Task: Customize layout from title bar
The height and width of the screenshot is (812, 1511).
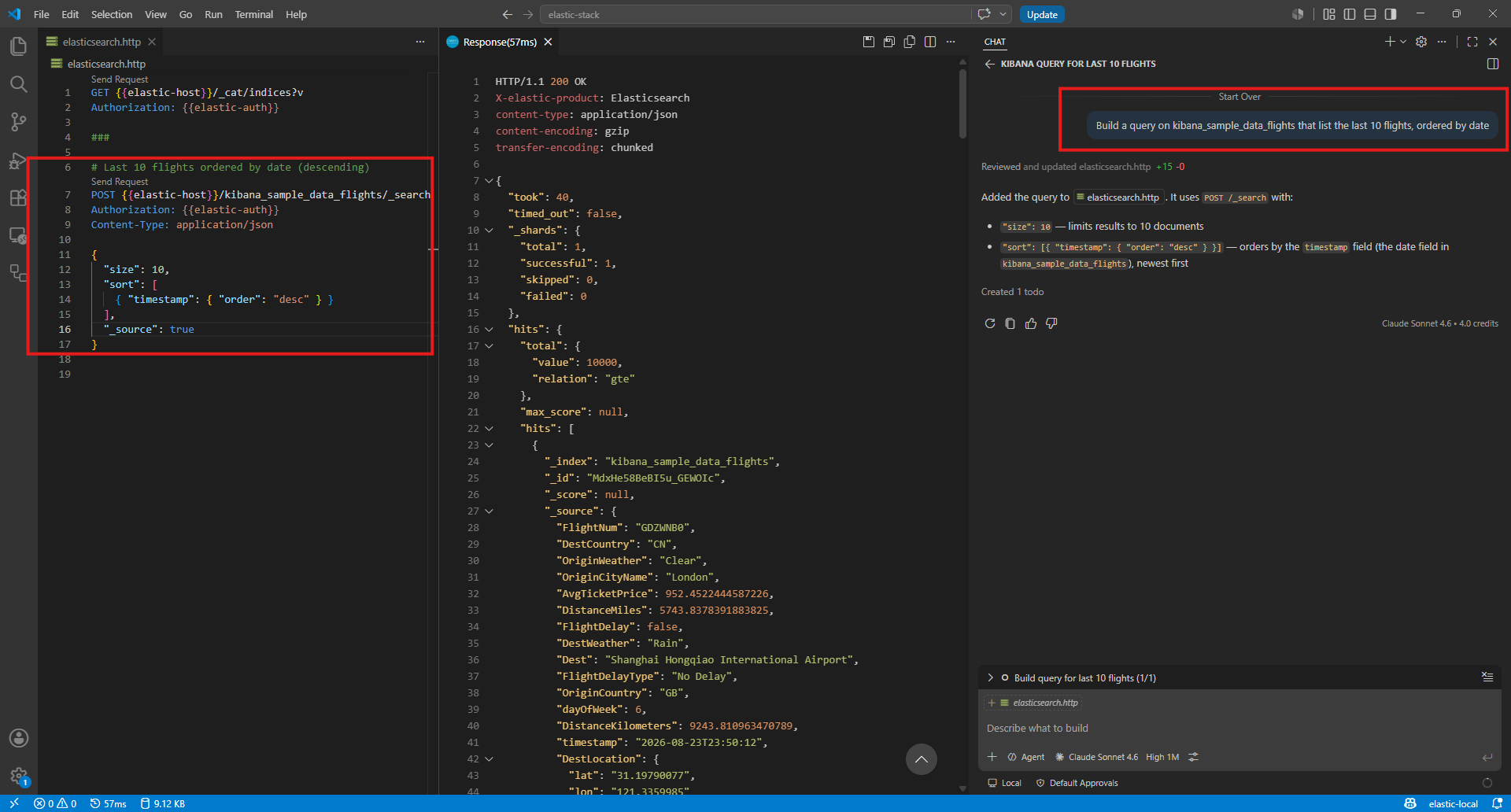Action: 1329,14
